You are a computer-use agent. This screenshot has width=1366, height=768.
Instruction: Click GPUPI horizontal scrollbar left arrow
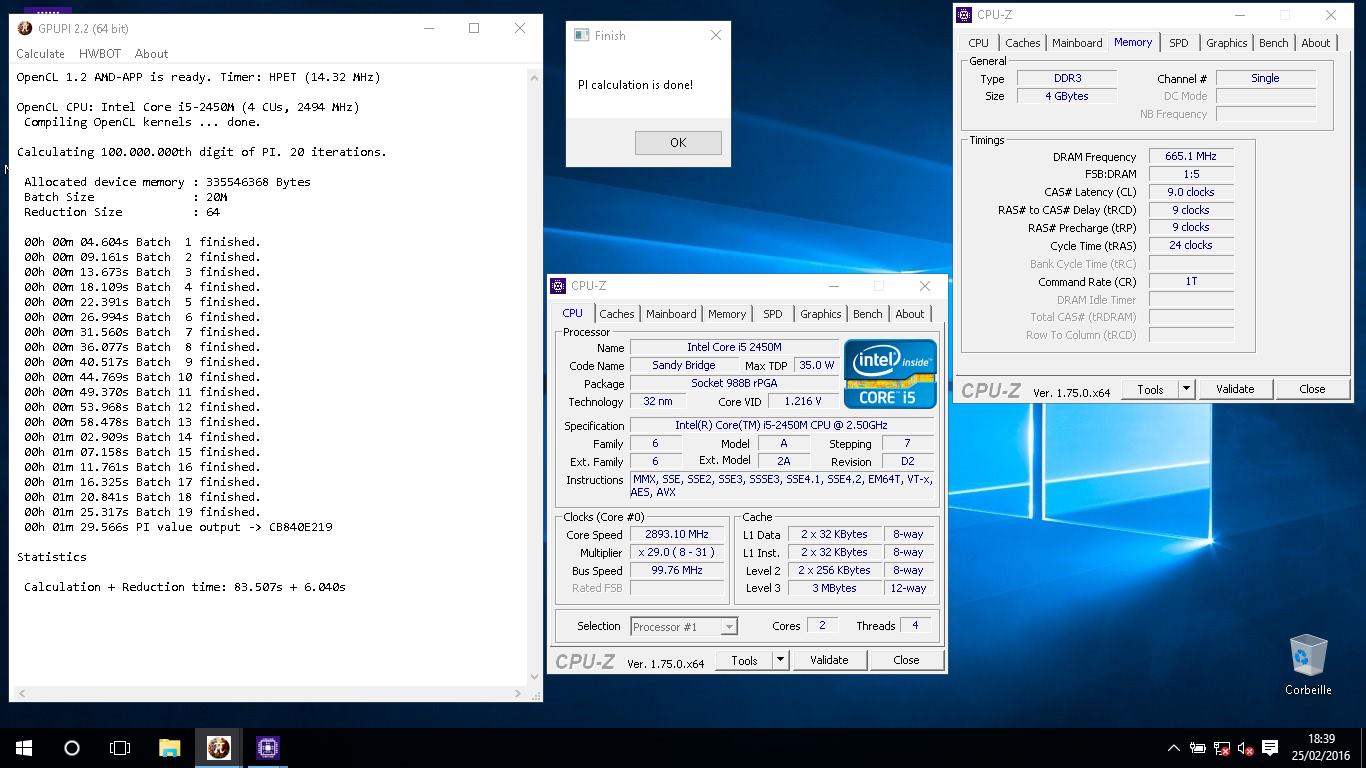click(22, 693)
